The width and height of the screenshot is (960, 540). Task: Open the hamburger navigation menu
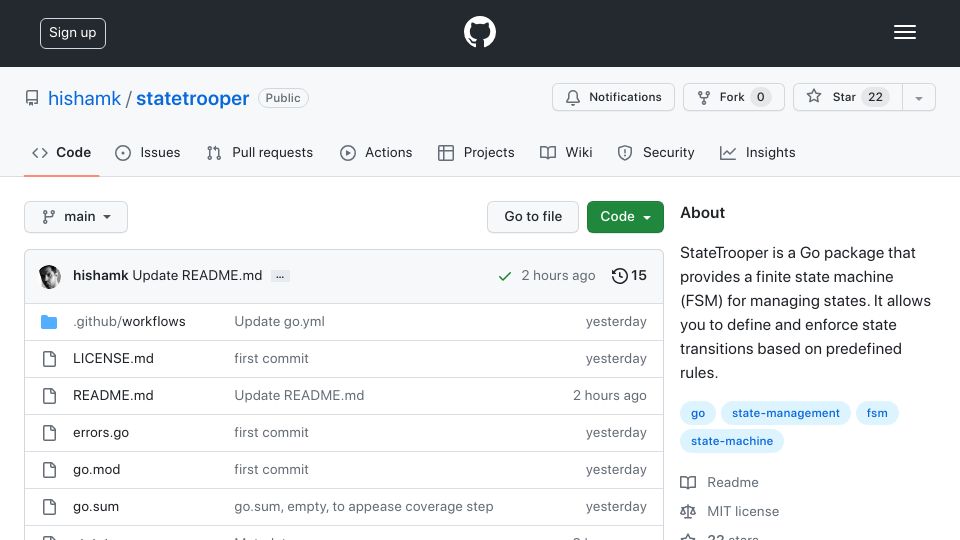point(904,32)
